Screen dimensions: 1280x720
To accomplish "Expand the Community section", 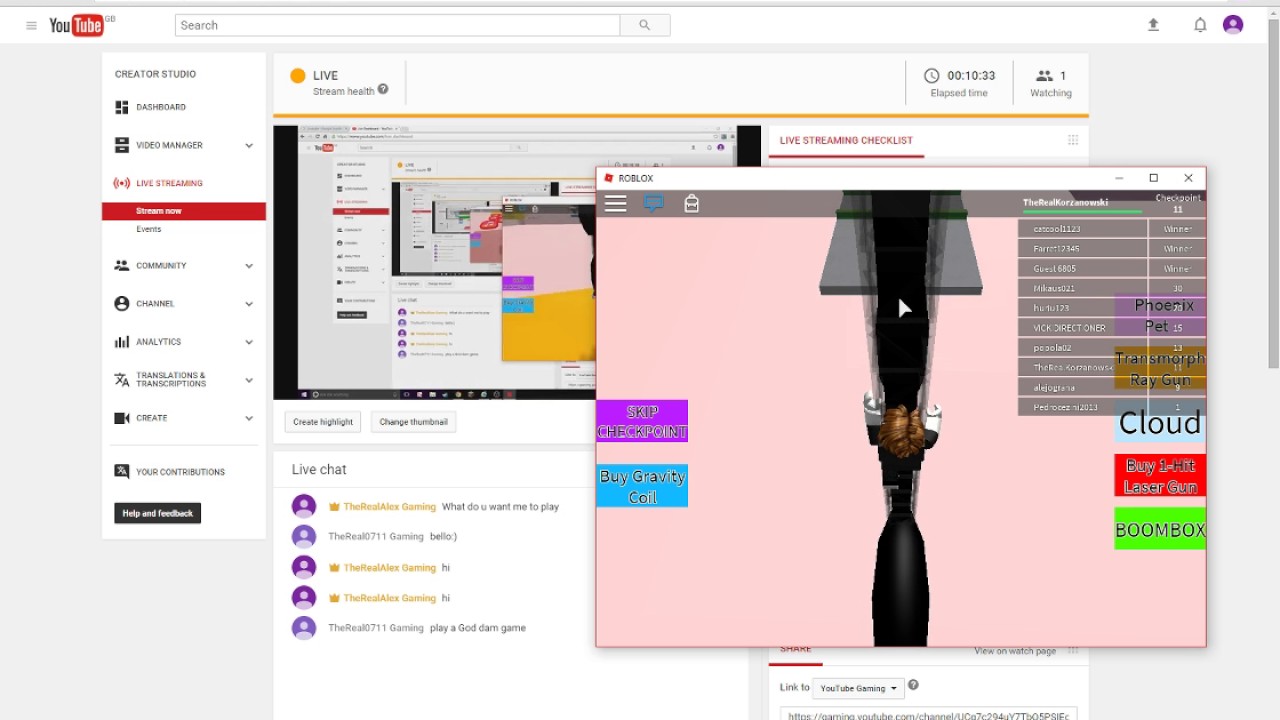I will [249, 265].
